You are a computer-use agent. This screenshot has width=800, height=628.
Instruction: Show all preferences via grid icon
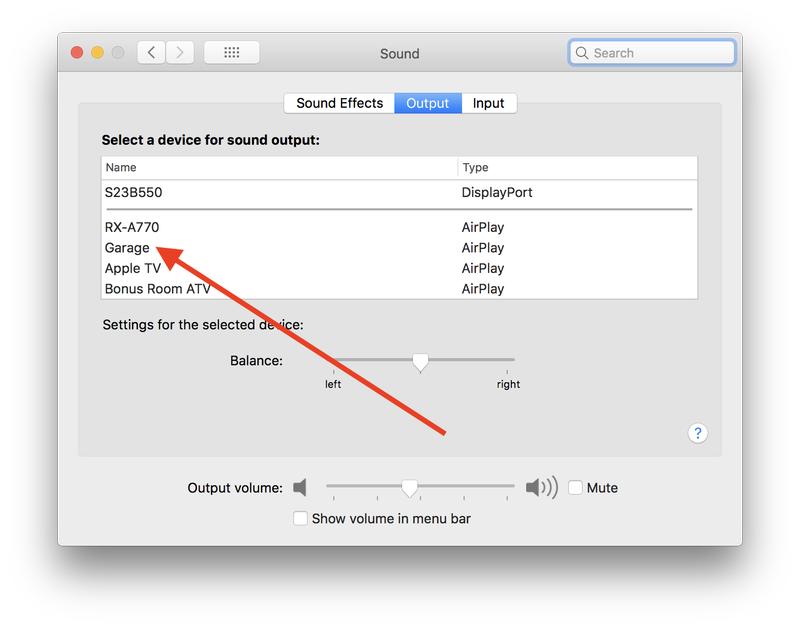point(232,53)
